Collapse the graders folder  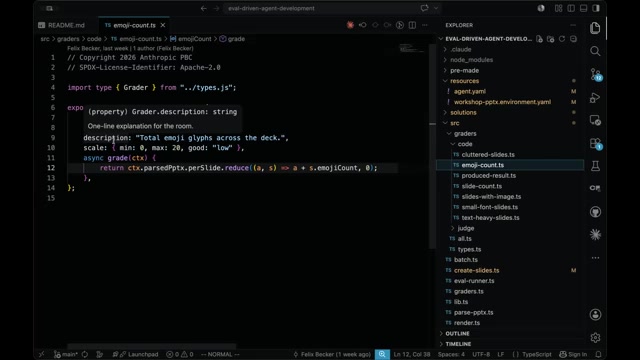(465, 133)
